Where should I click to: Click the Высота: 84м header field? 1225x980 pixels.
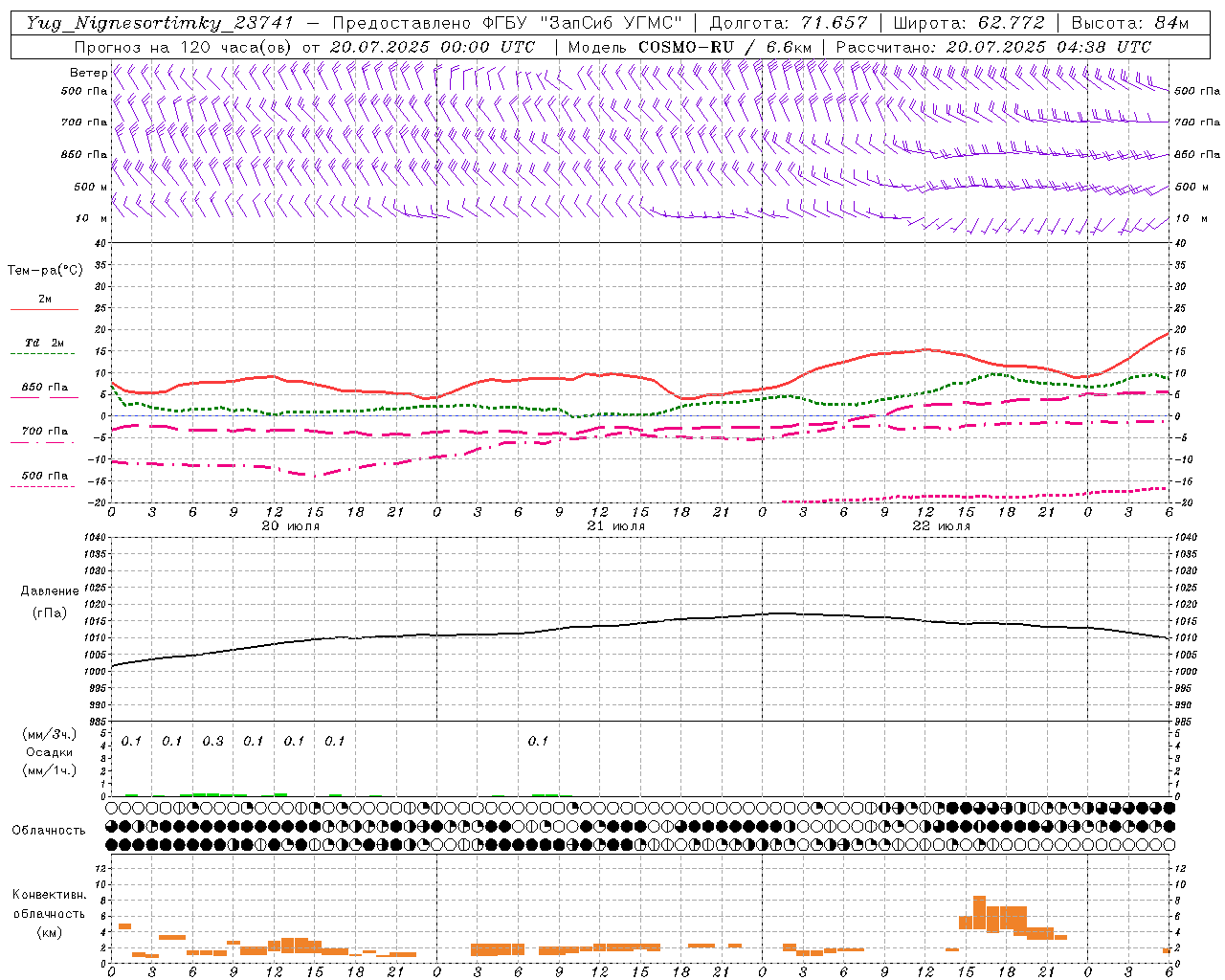[x=1130, y=23]
